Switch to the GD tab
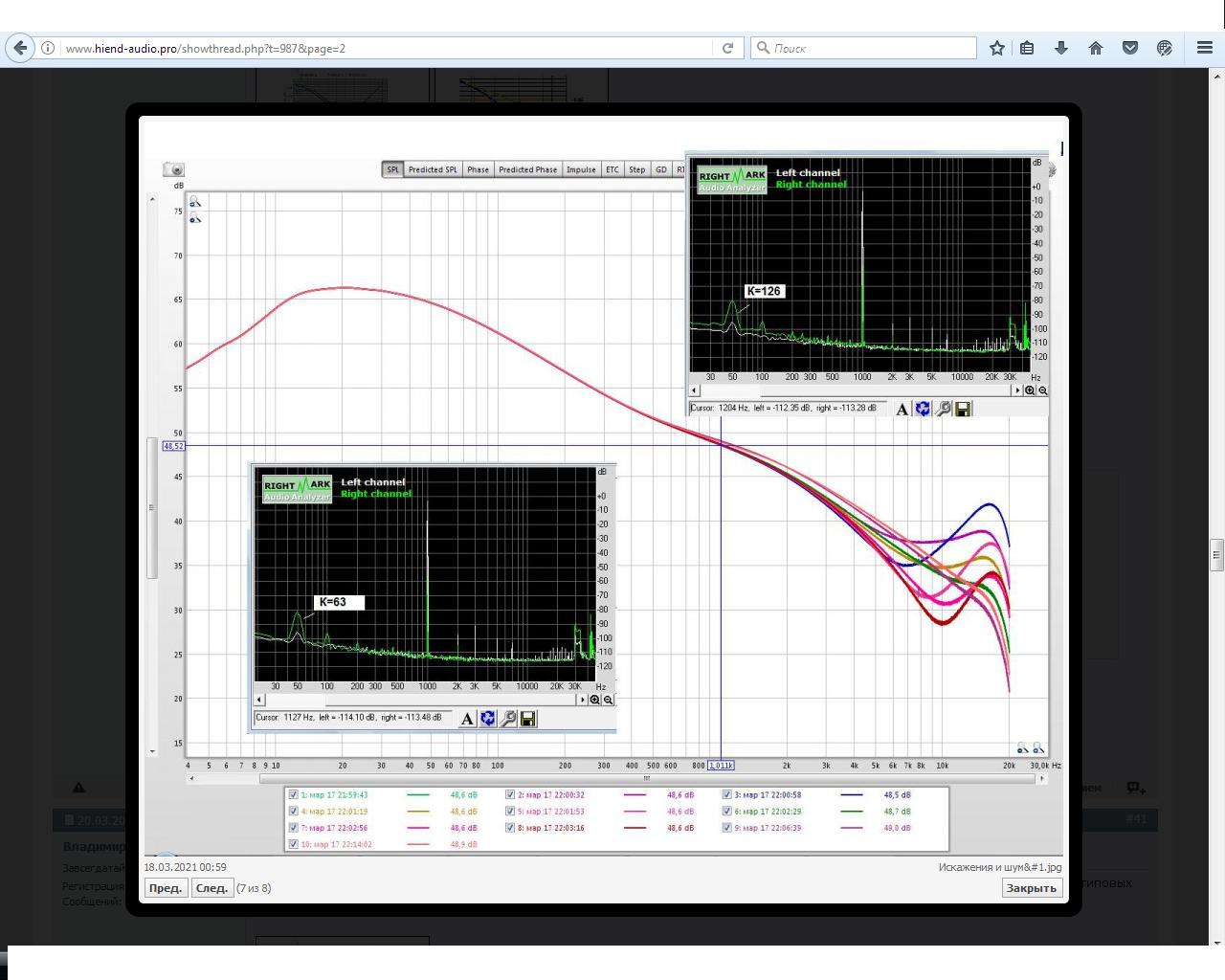 point(660,169)
